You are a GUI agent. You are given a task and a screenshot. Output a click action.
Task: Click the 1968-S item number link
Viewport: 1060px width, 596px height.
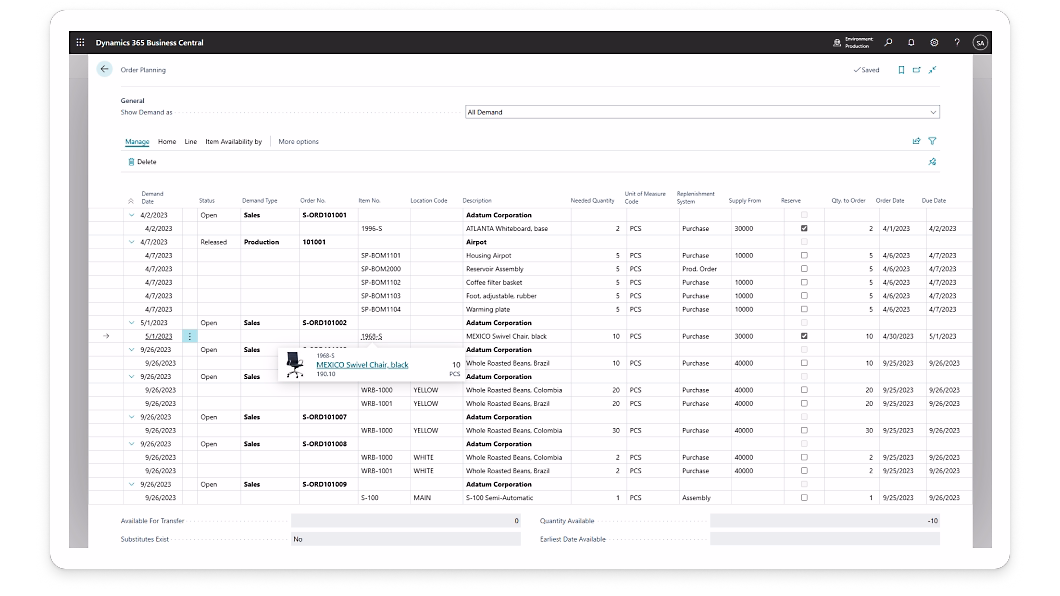371,337
